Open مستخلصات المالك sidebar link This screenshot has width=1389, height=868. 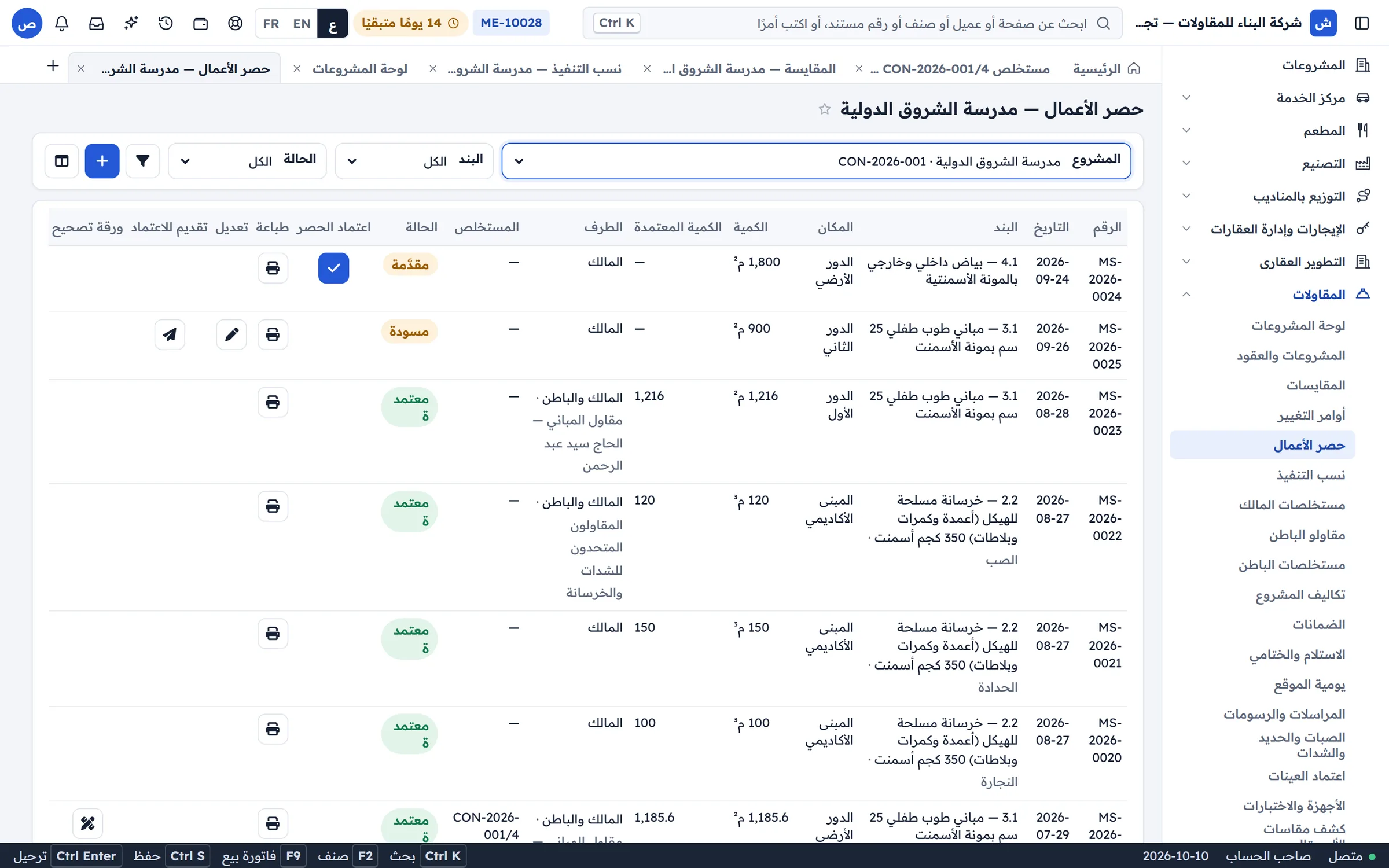coord(1292,505)
